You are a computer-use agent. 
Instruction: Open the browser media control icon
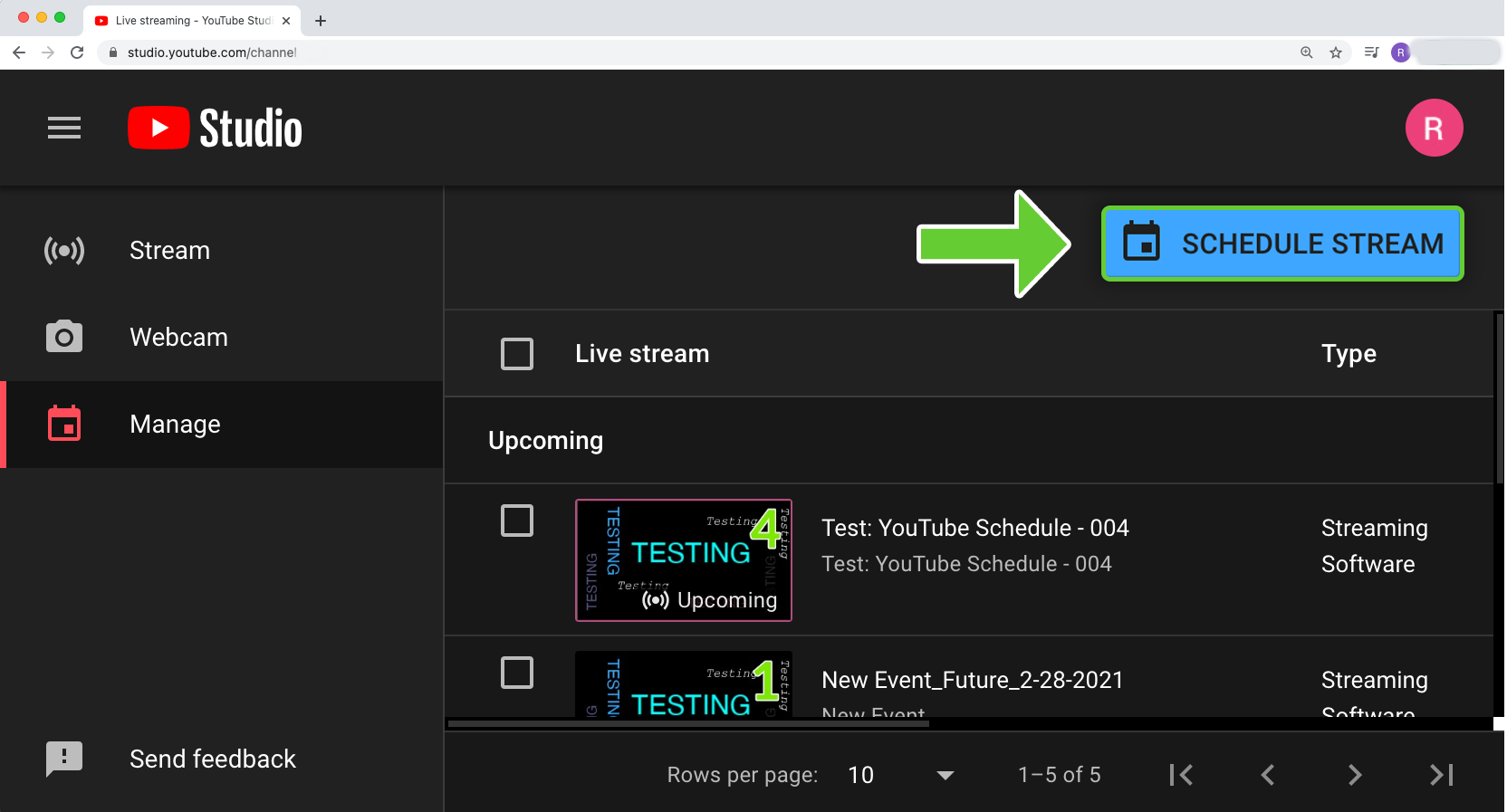(1371, 53)
